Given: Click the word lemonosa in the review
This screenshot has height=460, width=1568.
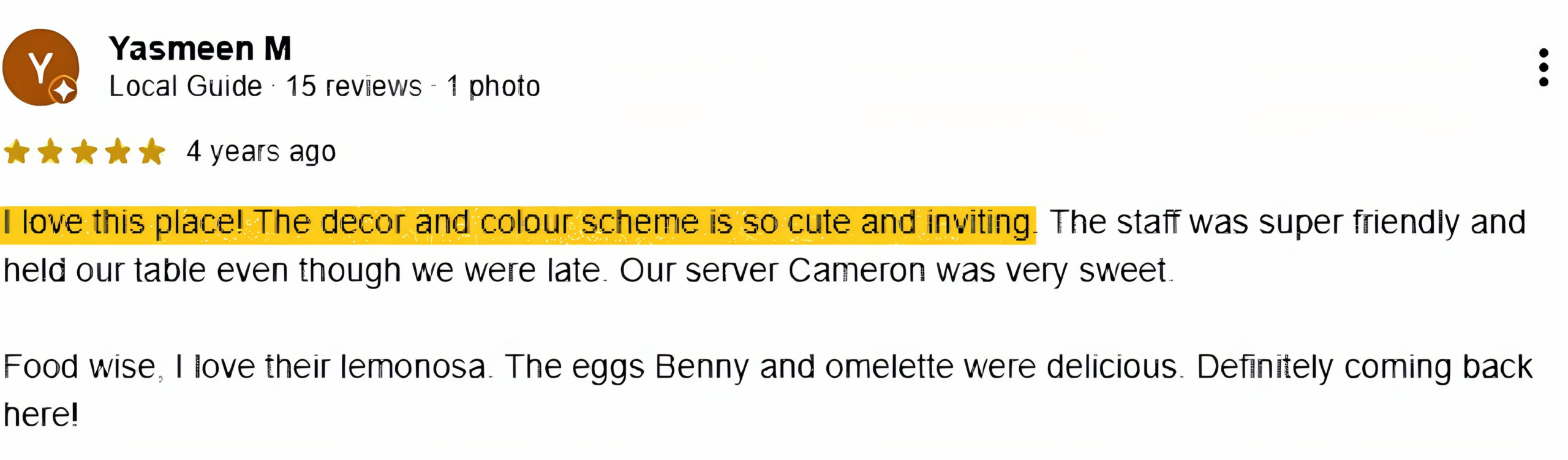Looking at the screenshot, I should pos(412,367).
